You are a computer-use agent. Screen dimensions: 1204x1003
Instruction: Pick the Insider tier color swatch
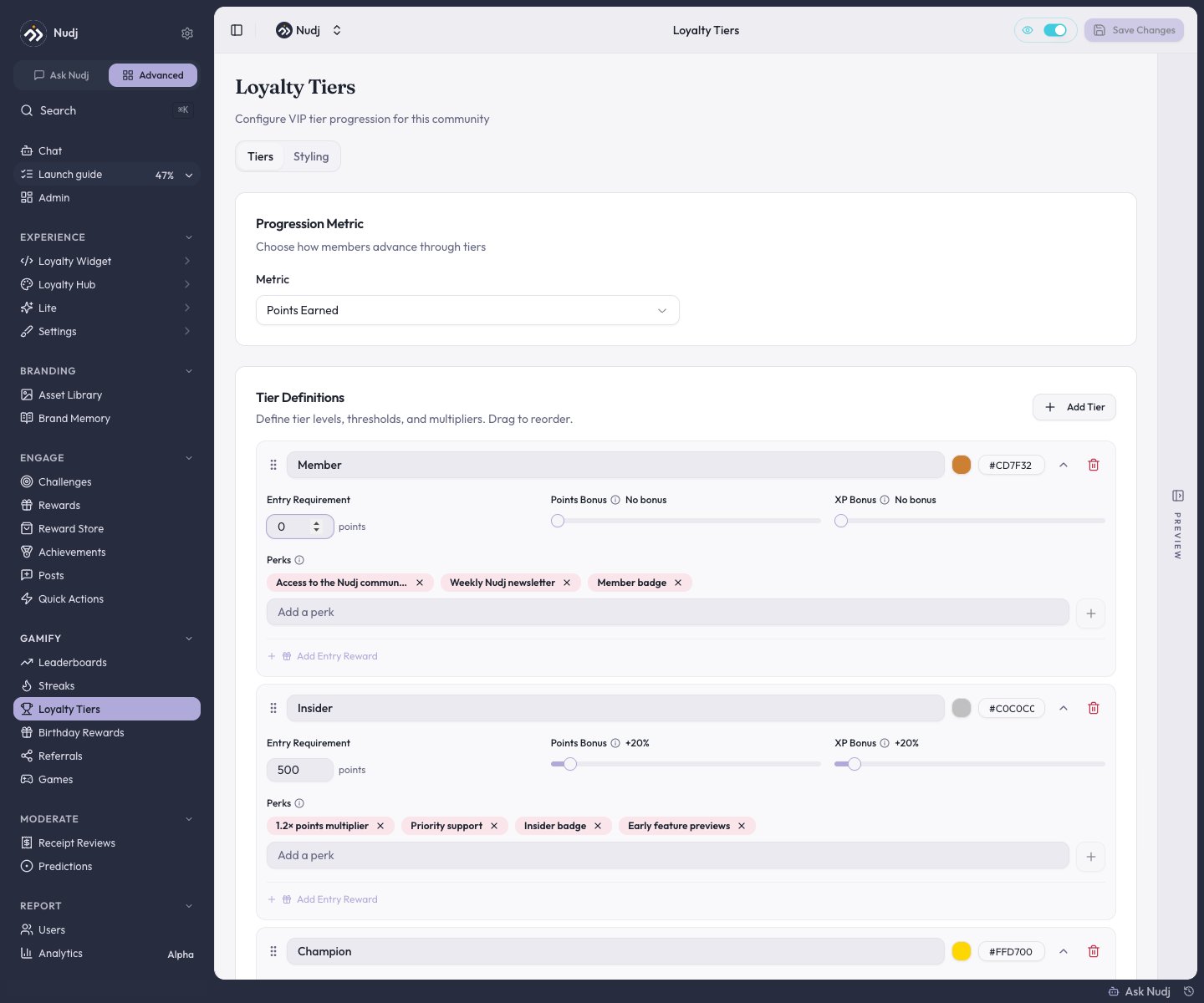point(962,708)
